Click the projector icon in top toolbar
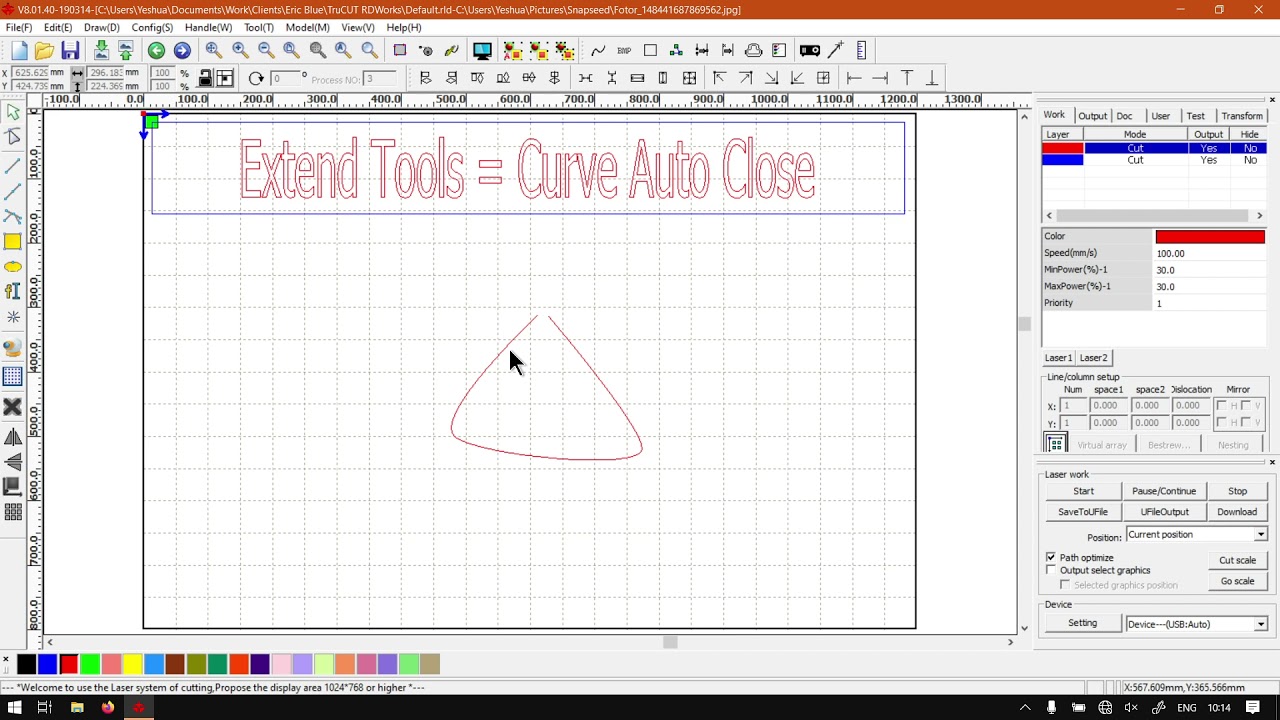 [x=810, y=50]
